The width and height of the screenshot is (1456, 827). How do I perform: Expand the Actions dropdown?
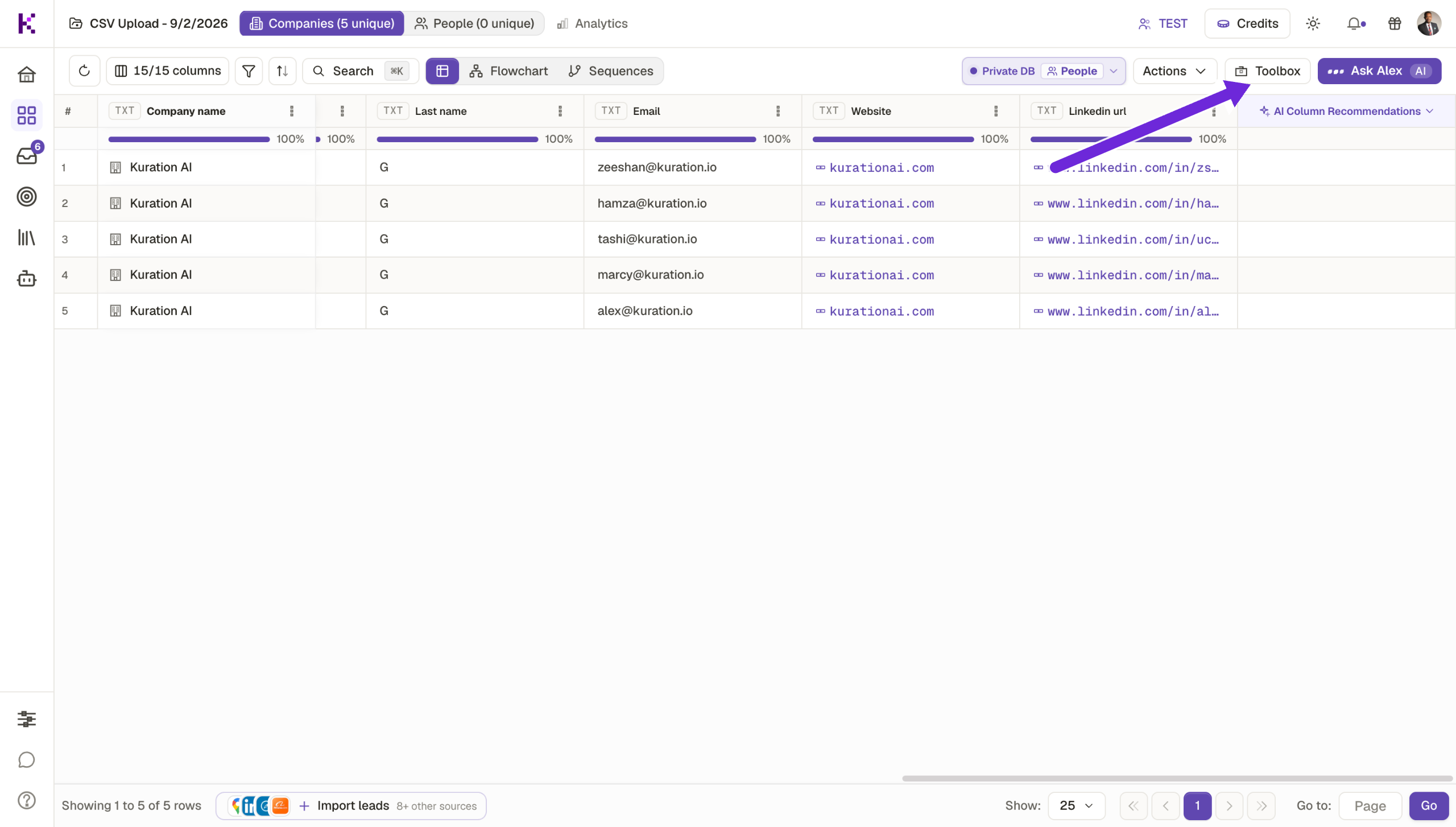click(1174, 71)
